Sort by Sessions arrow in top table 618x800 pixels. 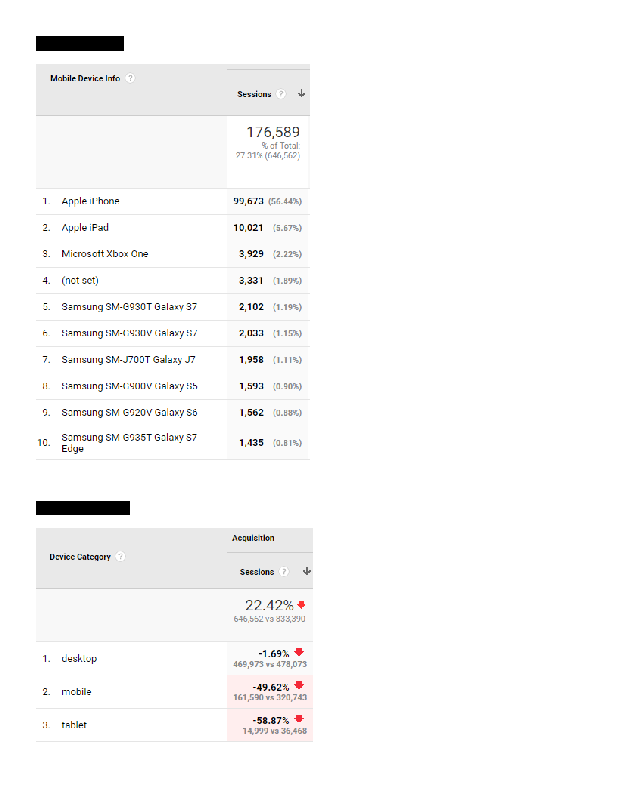302,93
